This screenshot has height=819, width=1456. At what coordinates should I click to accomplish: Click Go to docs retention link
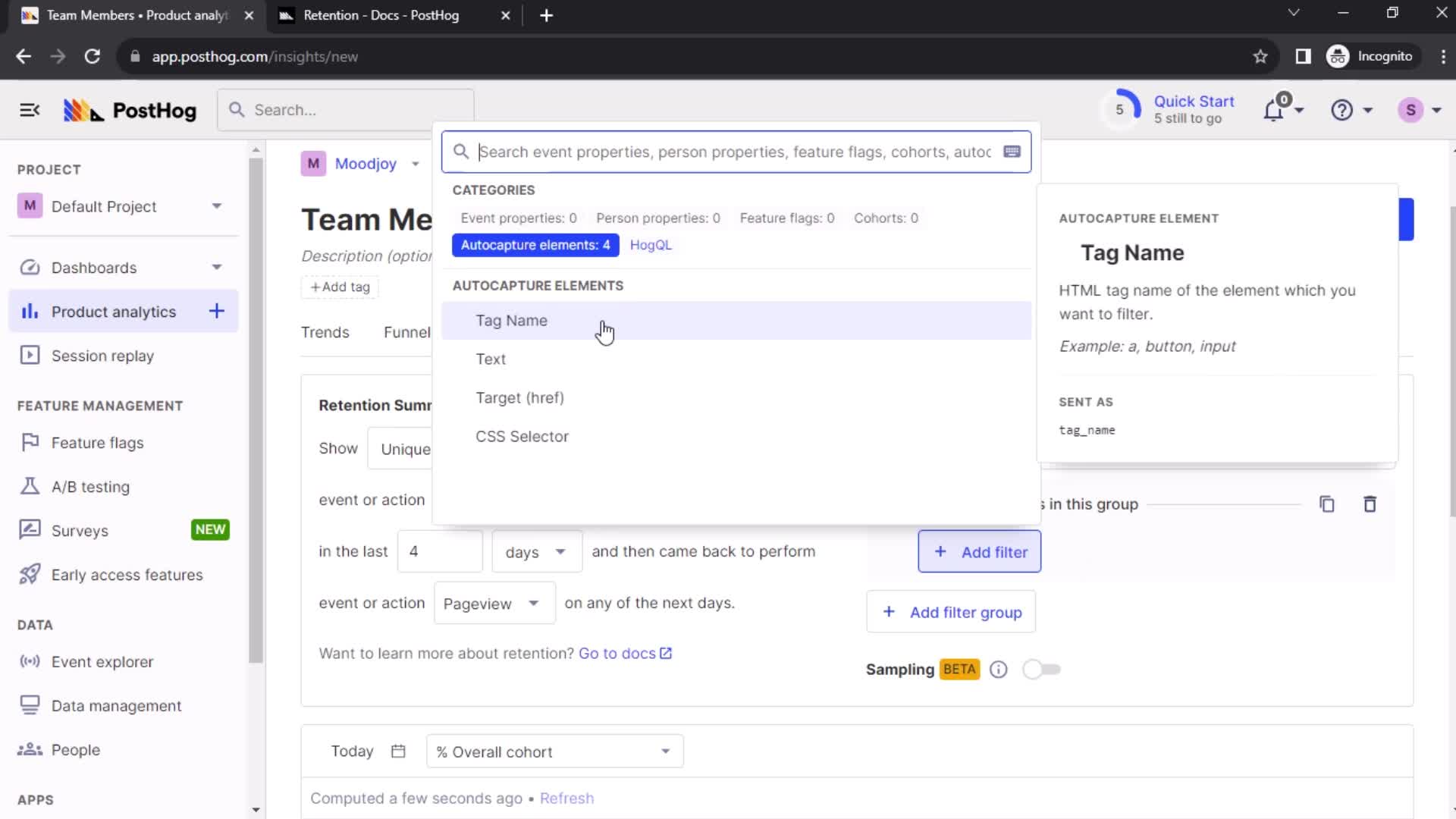(618, 653)
